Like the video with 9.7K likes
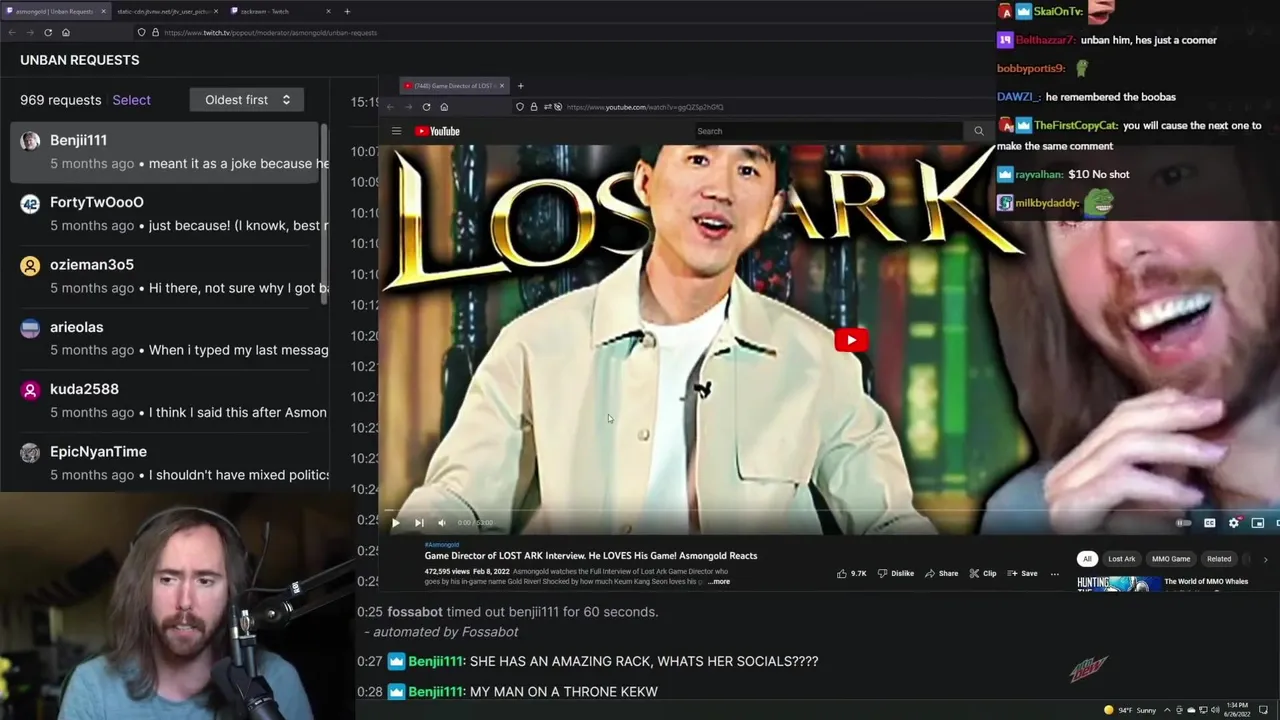The width and height of the screenshot is (1280, 720). [851, 574]
